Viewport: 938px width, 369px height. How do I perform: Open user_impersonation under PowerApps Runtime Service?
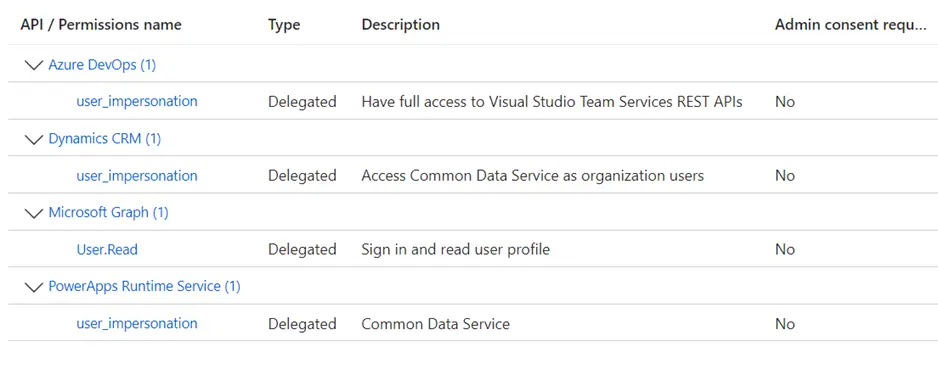[137, 324]
